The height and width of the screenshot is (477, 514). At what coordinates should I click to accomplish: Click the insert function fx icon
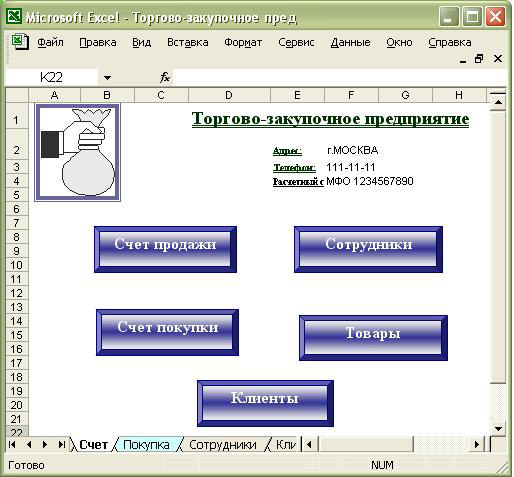[165, 78]
